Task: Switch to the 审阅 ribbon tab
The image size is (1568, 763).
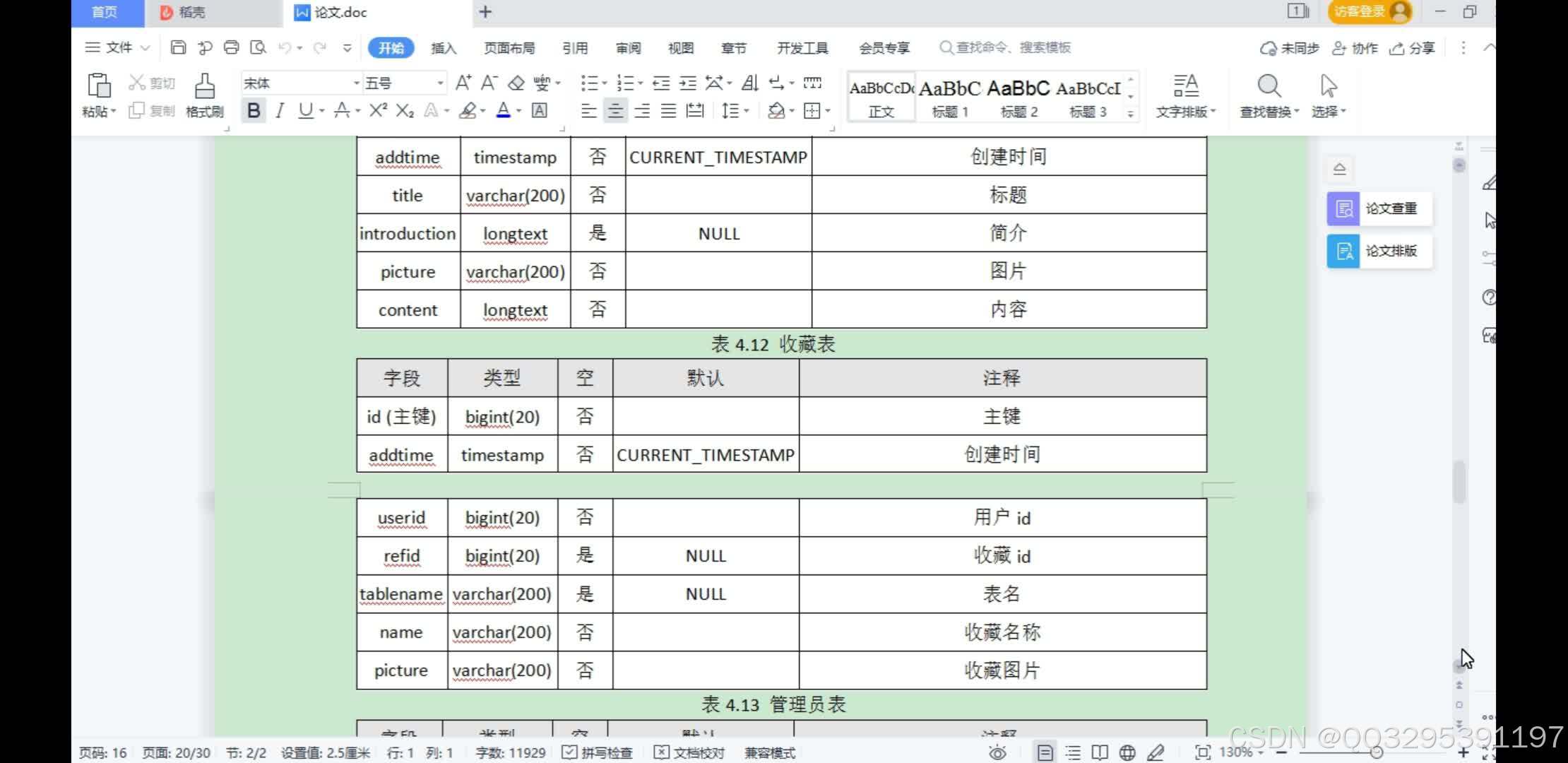Action: pyautogui.click(x=628, y=48)
